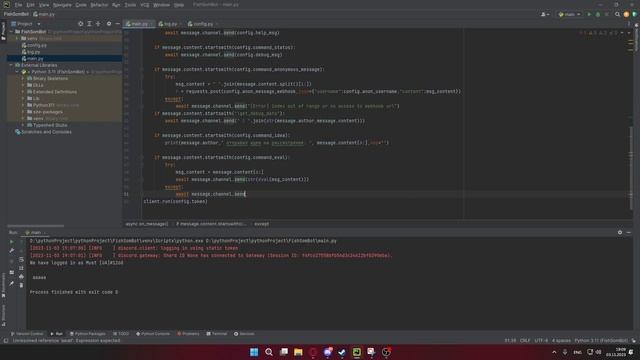Expand the Binary Skeletons node
The image size is (640, 360).
tap(23, 78)
